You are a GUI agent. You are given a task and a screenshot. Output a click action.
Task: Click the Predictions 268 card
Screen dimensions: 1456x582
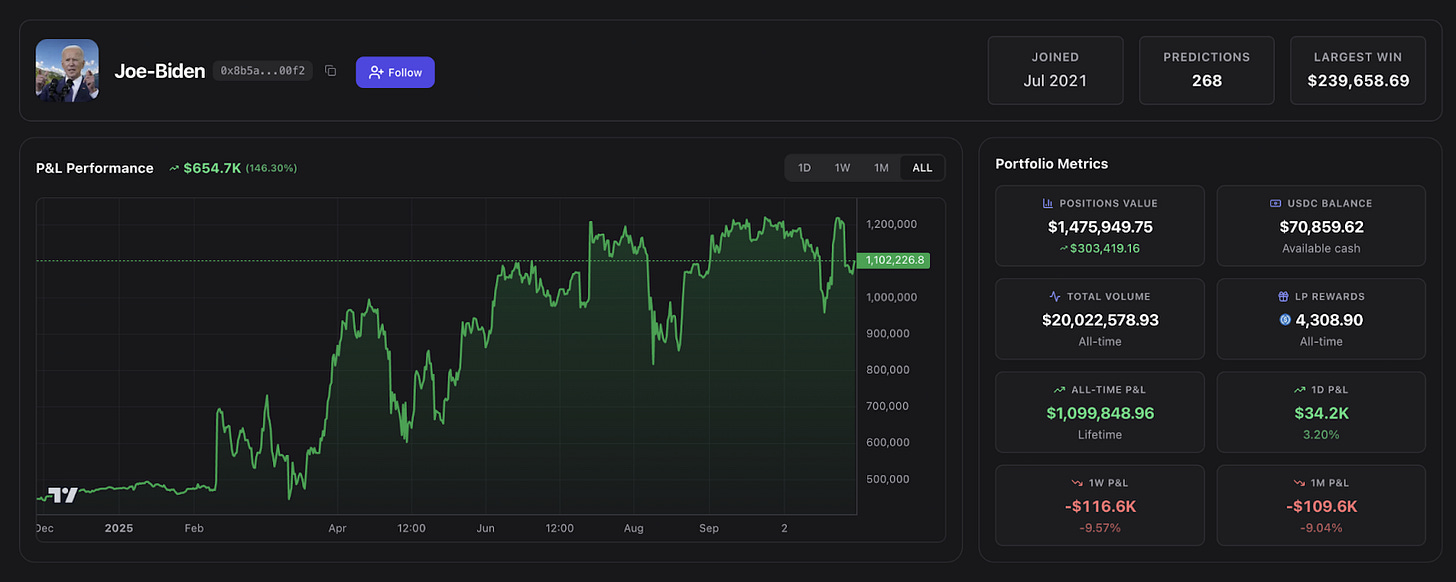coord(1207,70)
